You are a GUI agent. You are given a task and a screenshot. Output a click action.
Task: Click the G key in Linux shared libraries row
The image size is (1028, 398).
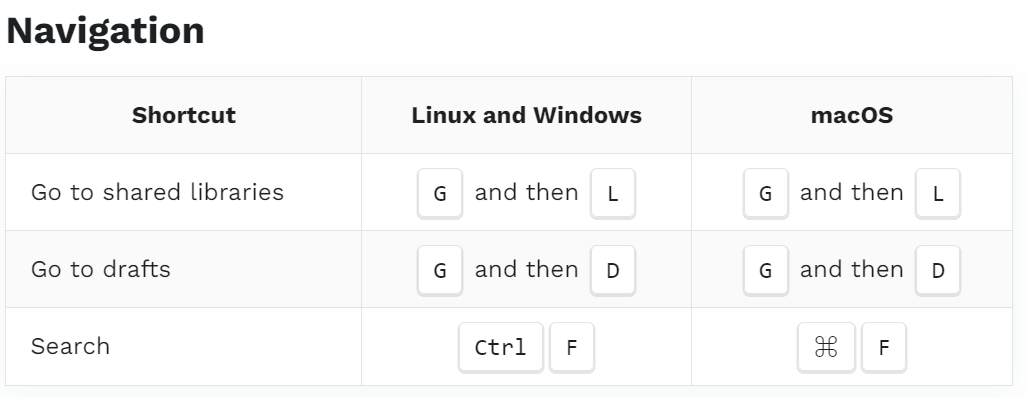440,193
